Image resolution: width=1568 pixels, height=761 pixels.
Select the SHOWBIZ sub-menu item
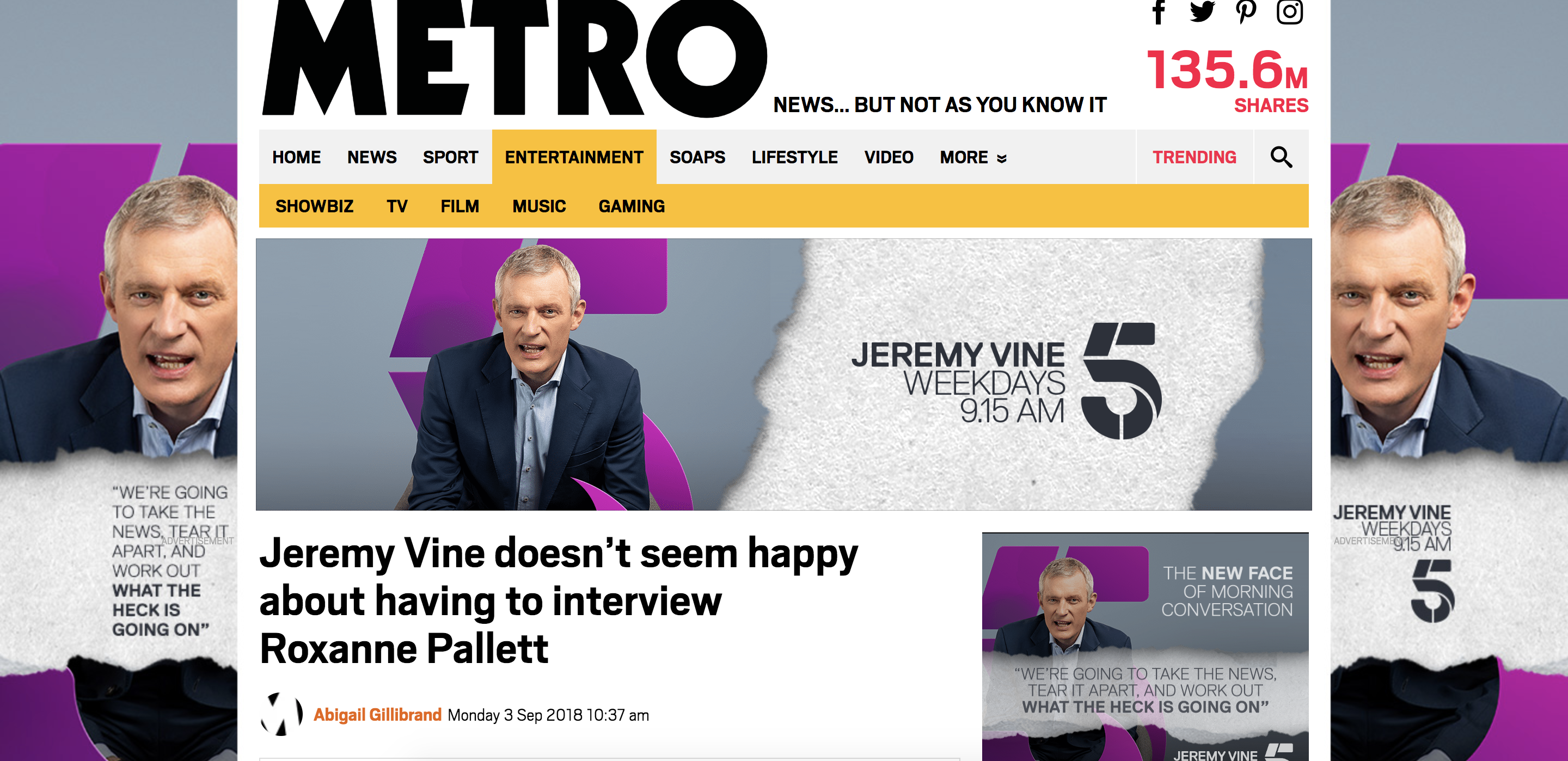[314, 206]
